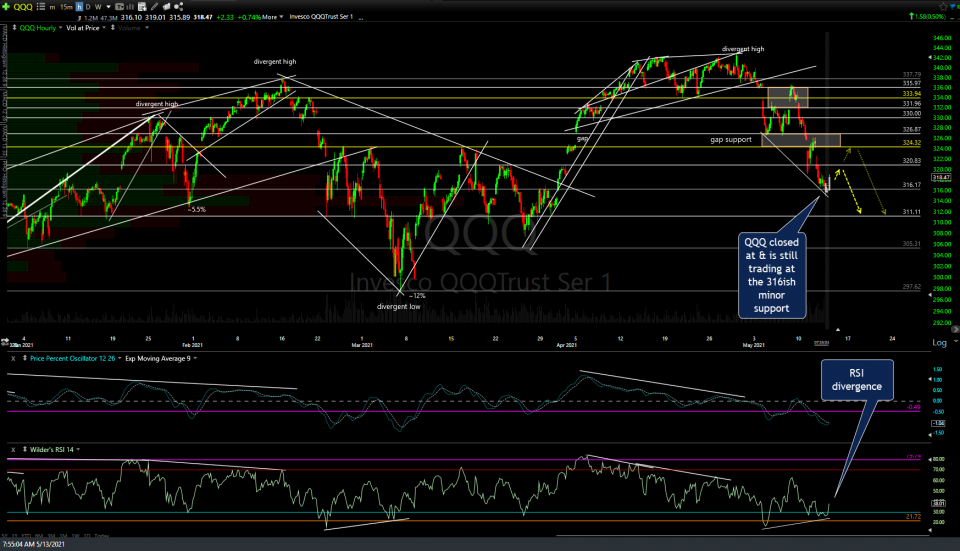
Task: Click the 7:55:04 AM 5/13/2021 timestamp
Action: coord(34,544)
